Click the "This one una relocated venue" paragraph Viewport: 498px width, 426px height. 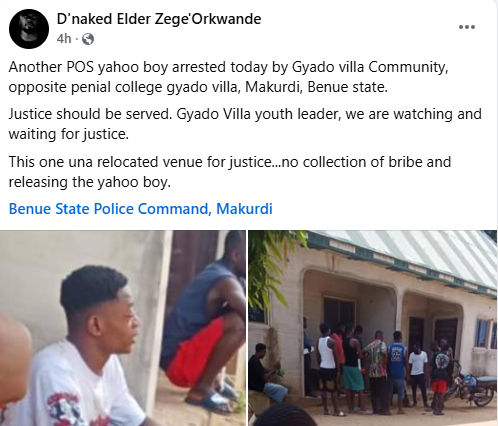coord(230,172)
